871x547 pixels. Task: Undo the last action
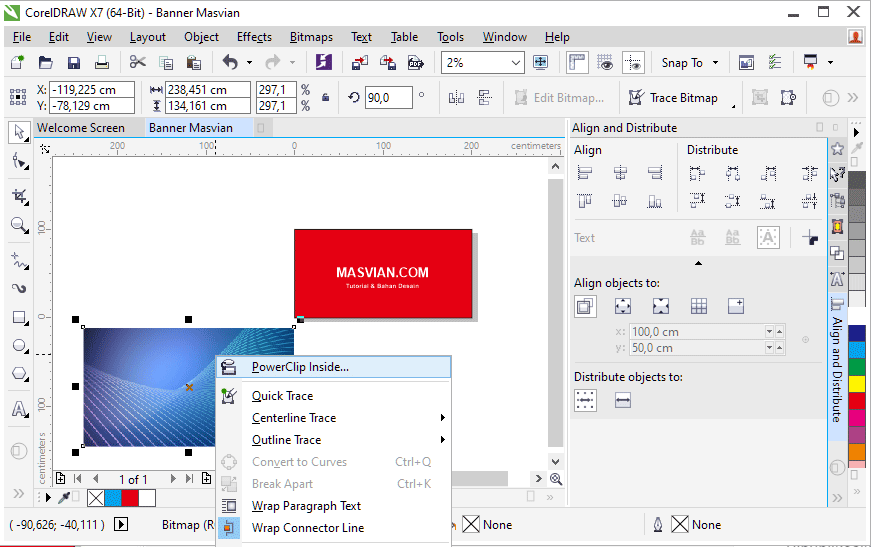click(230, 62)
